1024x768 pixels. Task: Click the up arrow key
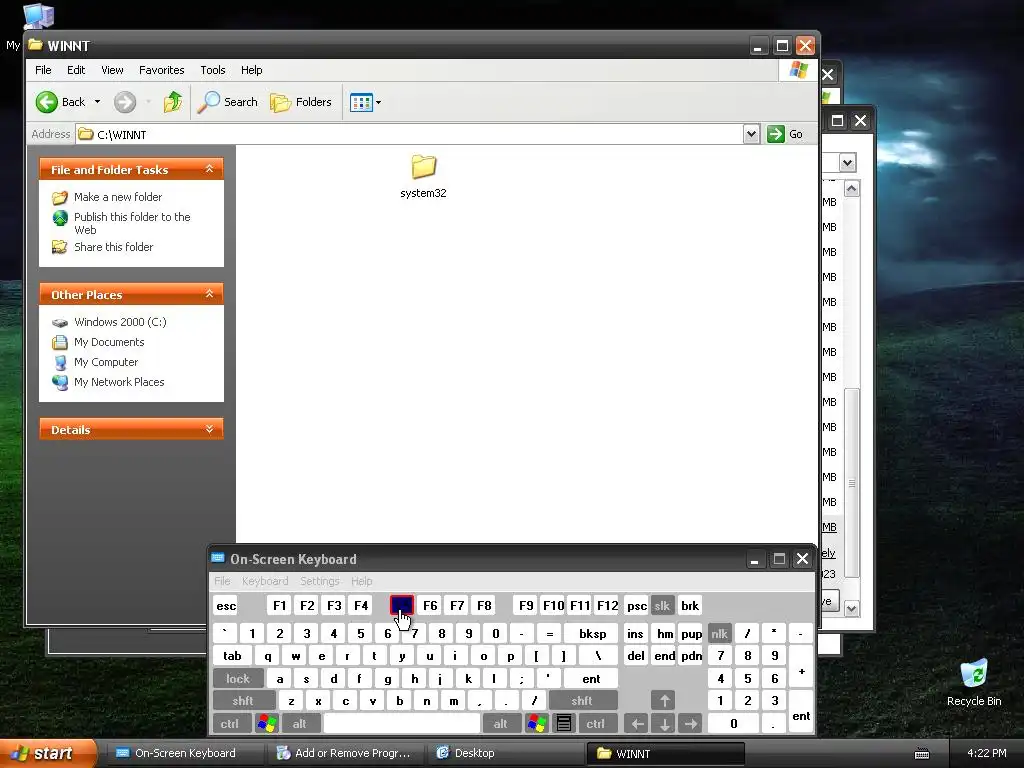pos(664,701)
